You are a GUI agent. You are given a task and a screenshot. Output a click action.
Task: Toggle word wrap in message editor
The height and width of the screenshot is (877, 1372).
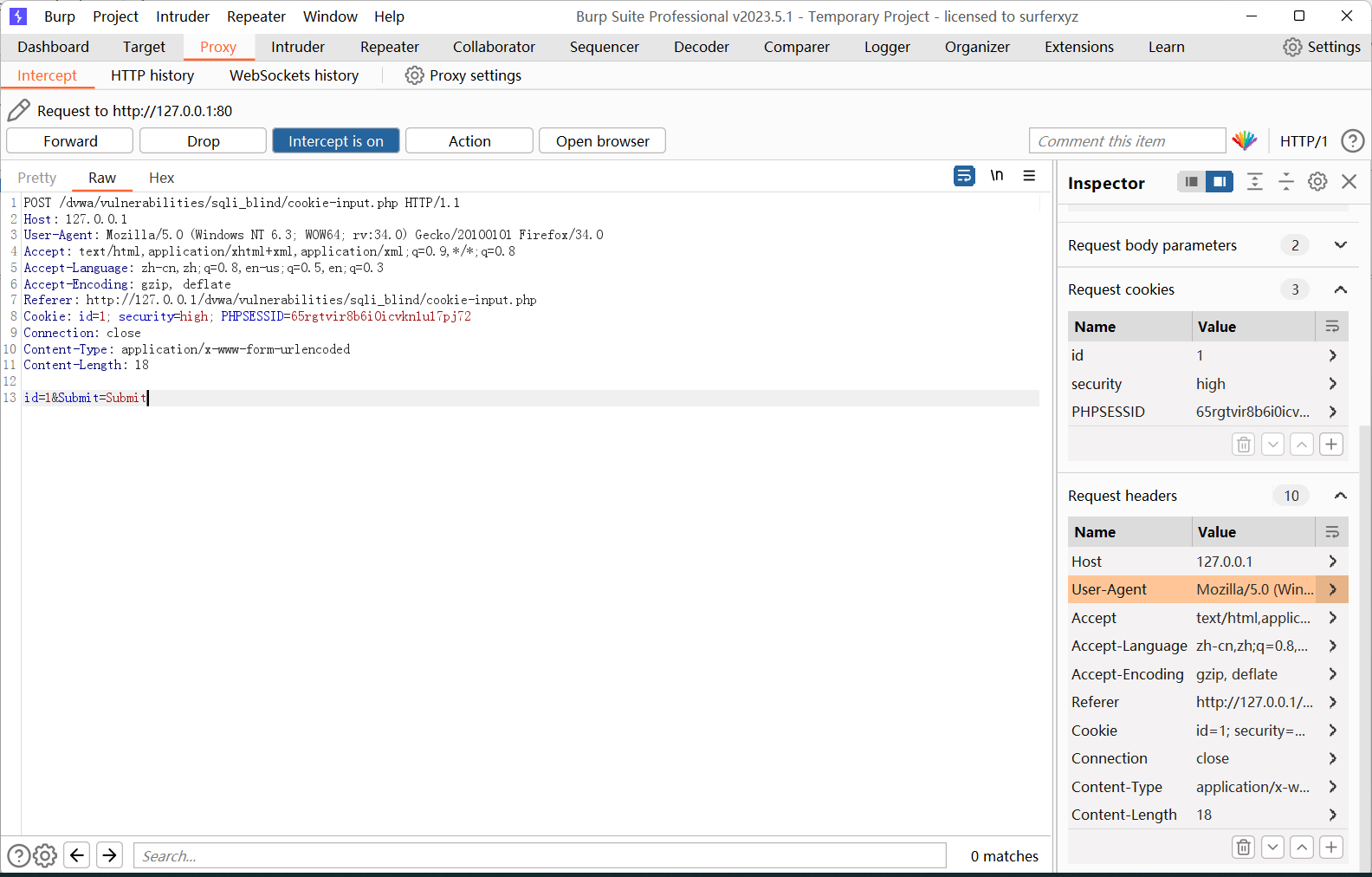[x=964, y=176]
